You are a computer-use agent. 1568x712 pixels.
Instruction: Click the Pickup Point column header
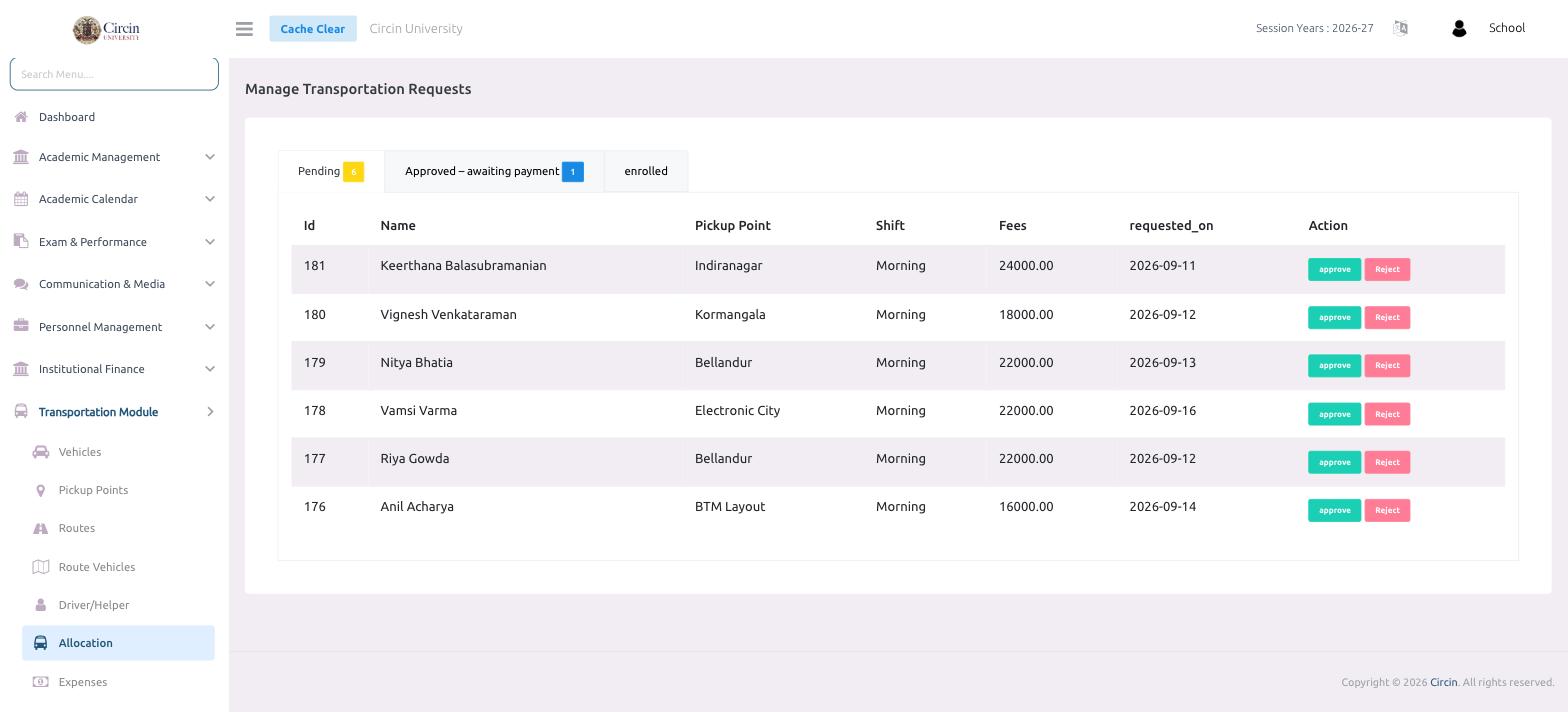733,225
